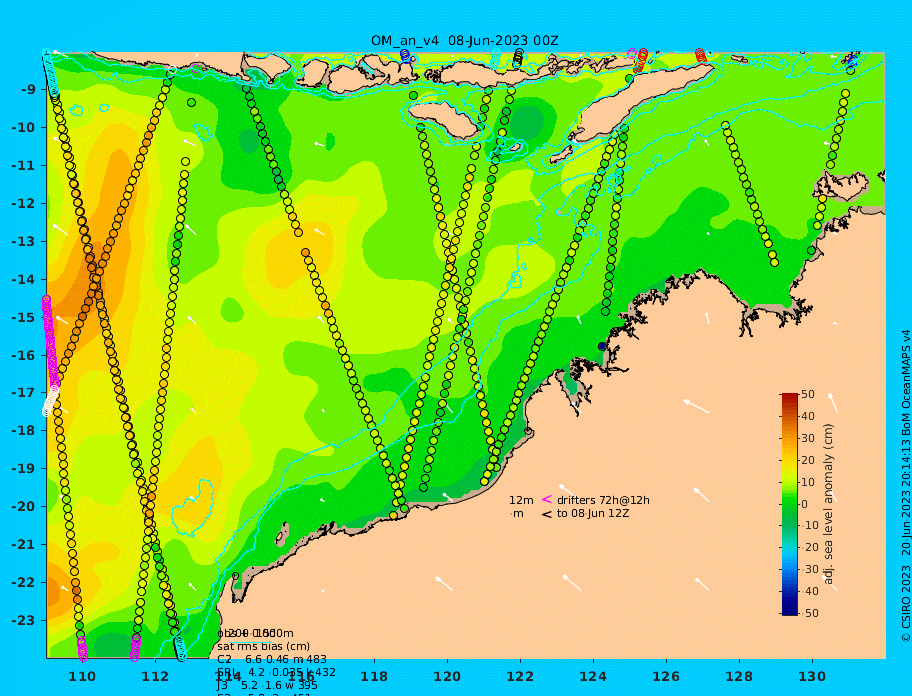Click latitude axis label "-19"
The height and width of the screenshot is (696, 912).
click(x=24, y=468)
